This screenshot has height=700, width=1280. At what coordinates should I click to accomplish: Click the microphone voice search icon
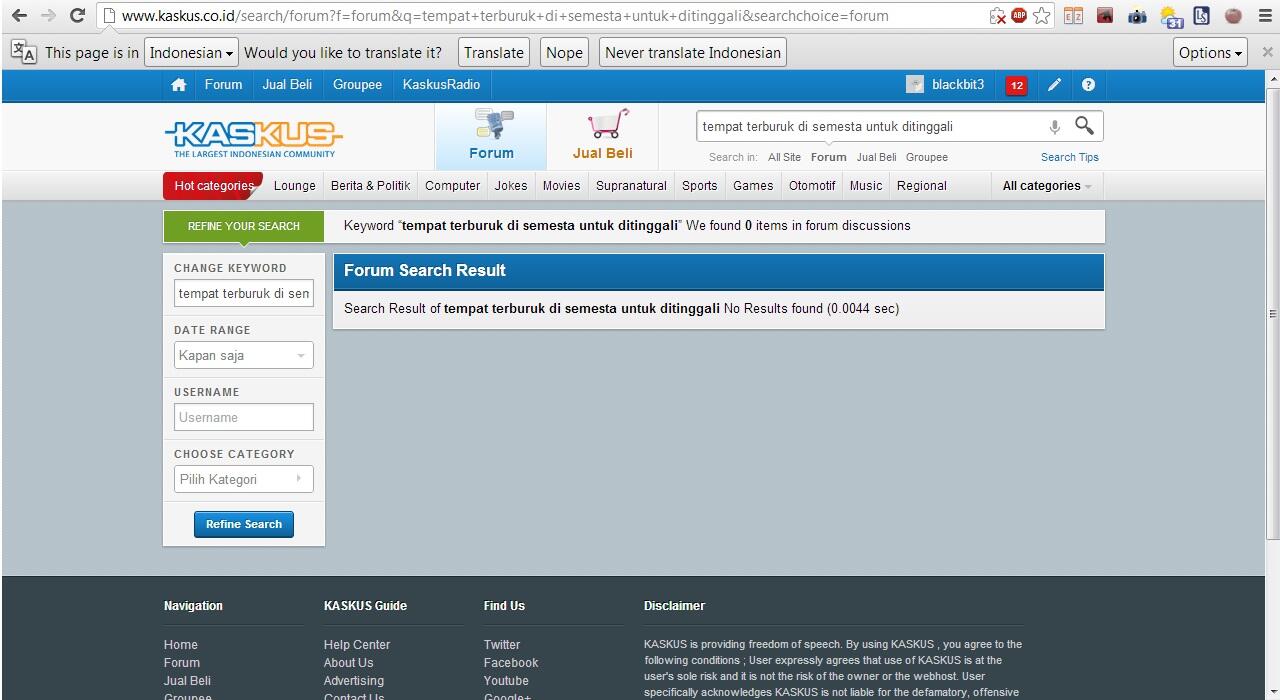[x=1054, y=127]
